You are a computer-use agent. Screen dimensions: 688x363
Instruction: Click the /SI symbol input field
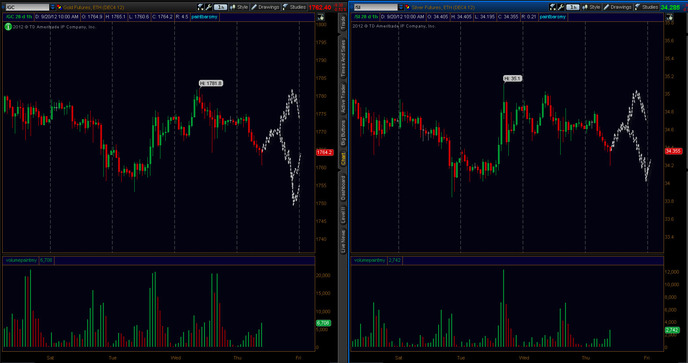click(376, 7)
